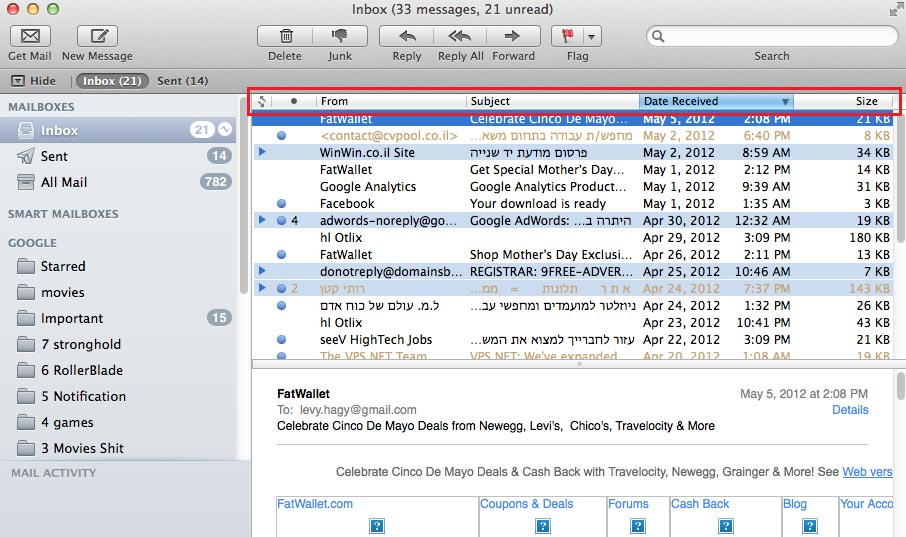Reply All with double arrow icon
The height and width of the screenshot is (537, 906).
(x=460, y=36)
